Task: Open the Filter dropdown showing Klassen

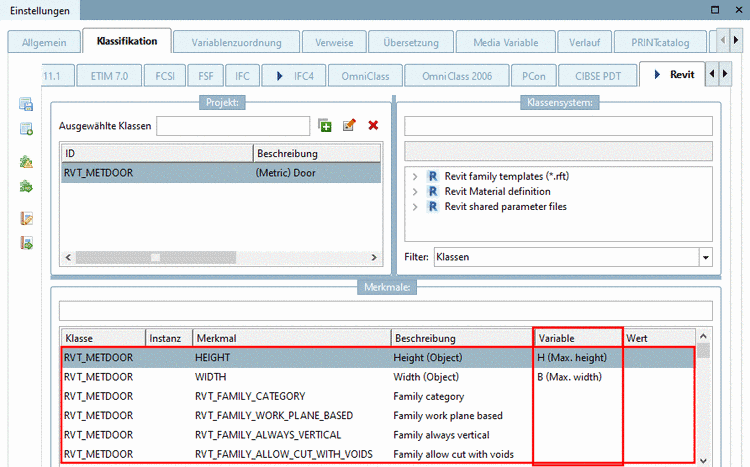Action: coord(706,257)
